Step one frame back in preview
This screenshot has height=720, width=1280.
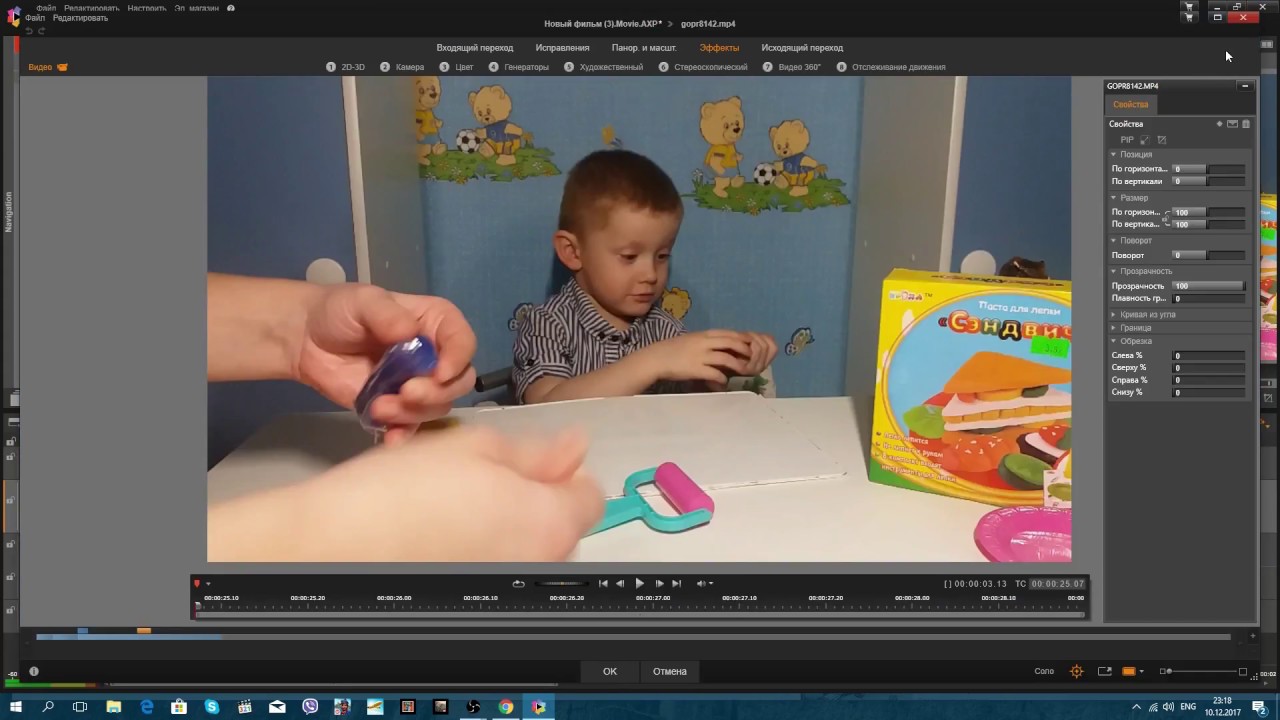click(x=620, y=583)
